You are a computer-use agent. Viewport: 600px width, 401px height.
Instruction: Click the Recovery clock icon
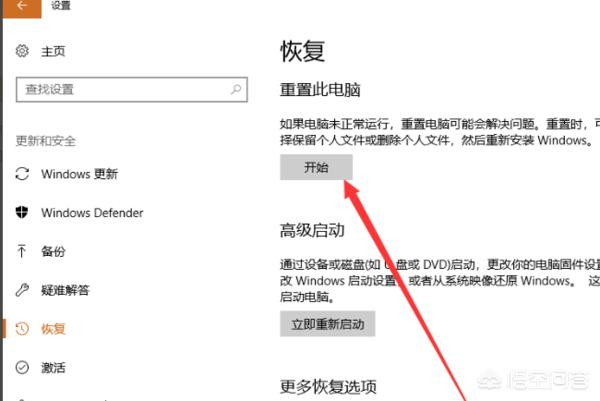point(22,329)
